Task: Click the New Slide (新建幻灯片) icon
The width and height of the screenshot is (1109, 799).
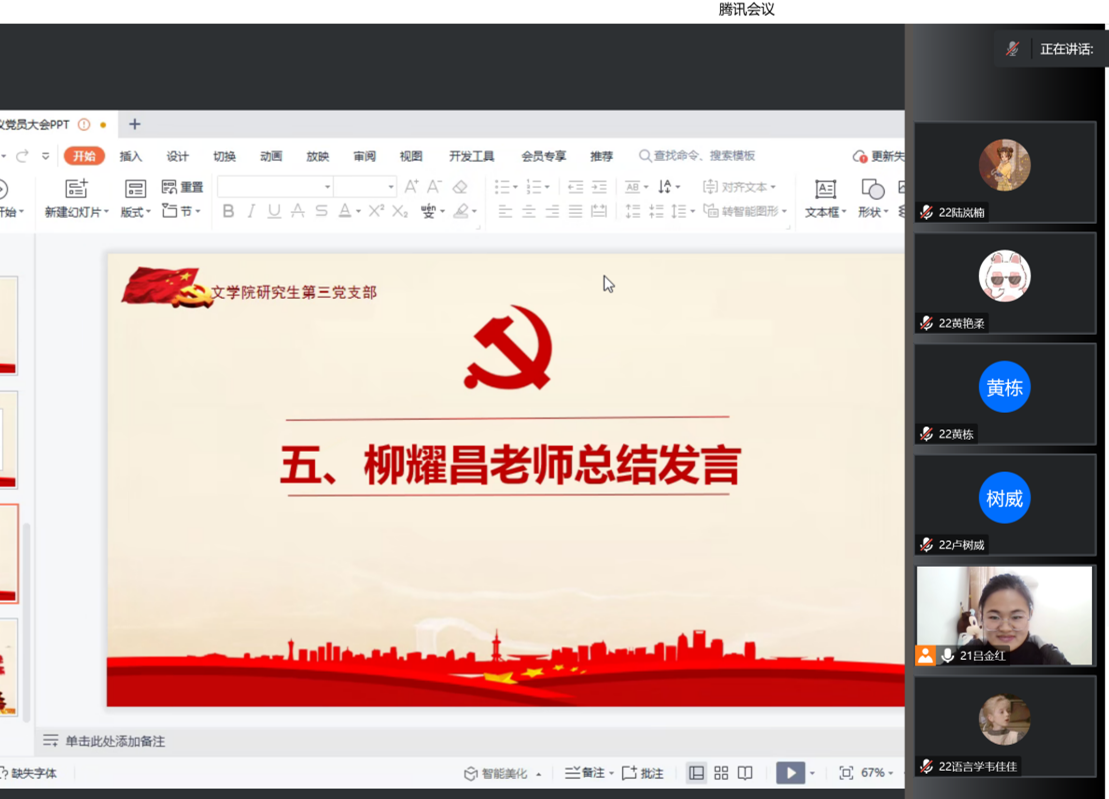Action: (76, 189)
